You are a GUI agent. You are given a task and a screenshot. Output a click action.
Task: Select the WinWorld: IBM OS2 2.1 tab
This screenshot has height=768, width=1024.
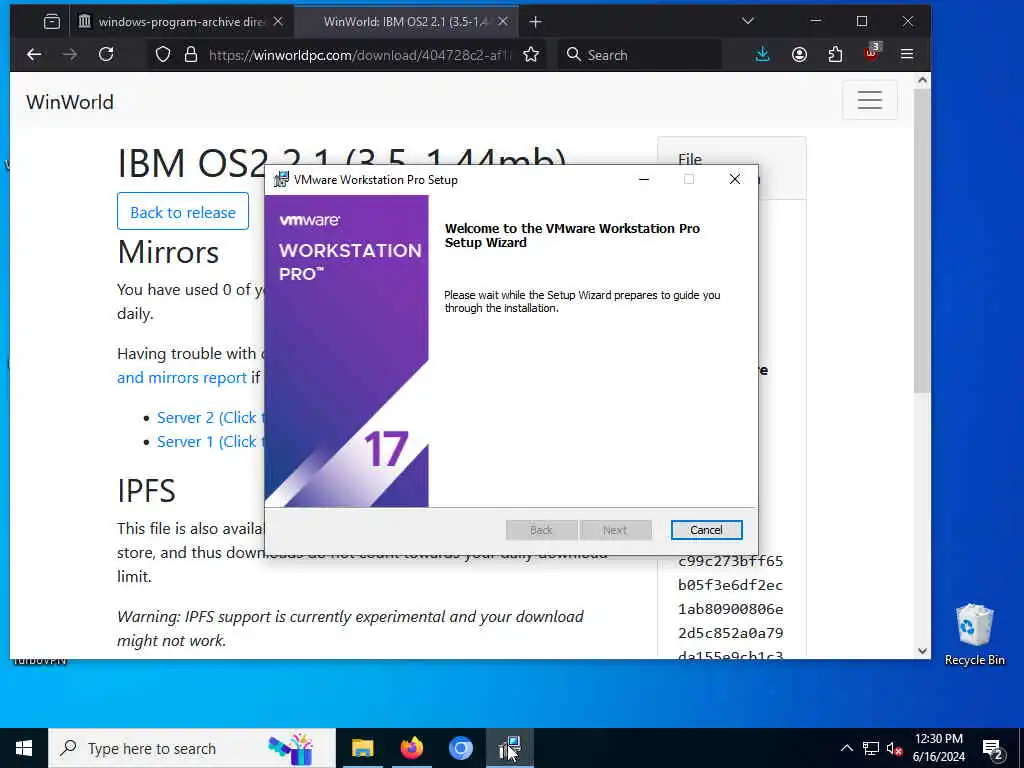click(x=406, y=22)
